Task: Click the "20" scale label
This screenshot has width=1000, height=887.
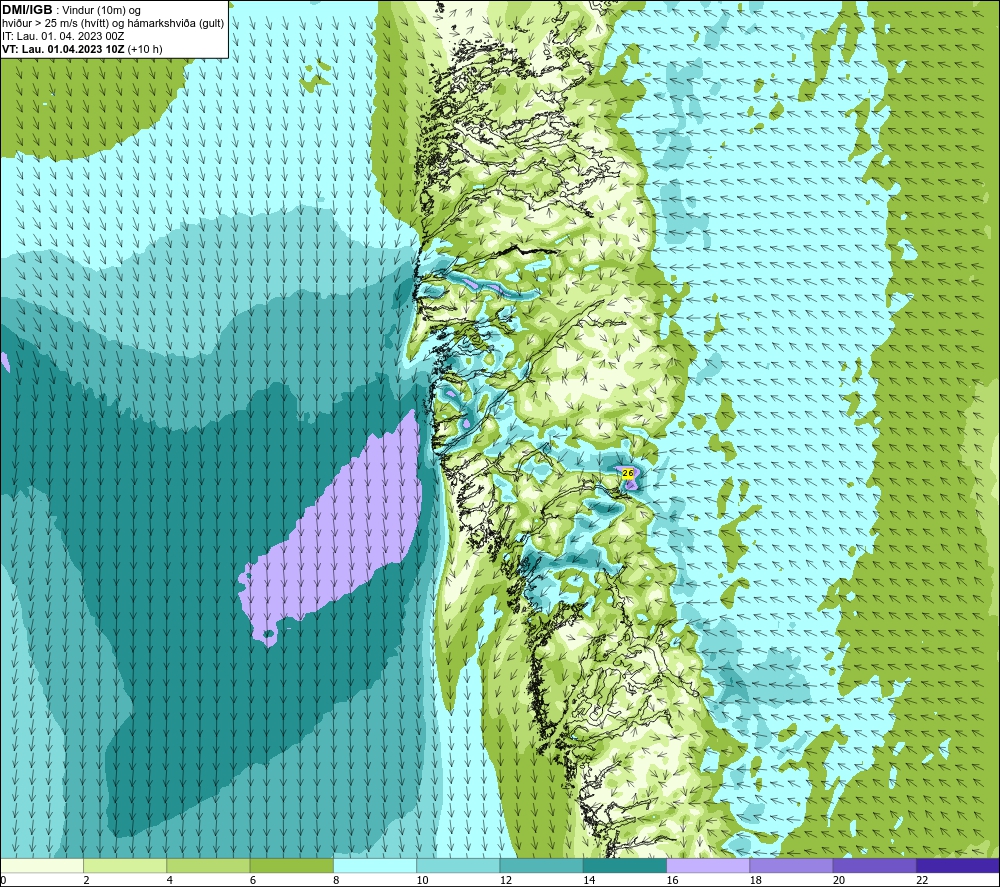Action: coord(839,880)
